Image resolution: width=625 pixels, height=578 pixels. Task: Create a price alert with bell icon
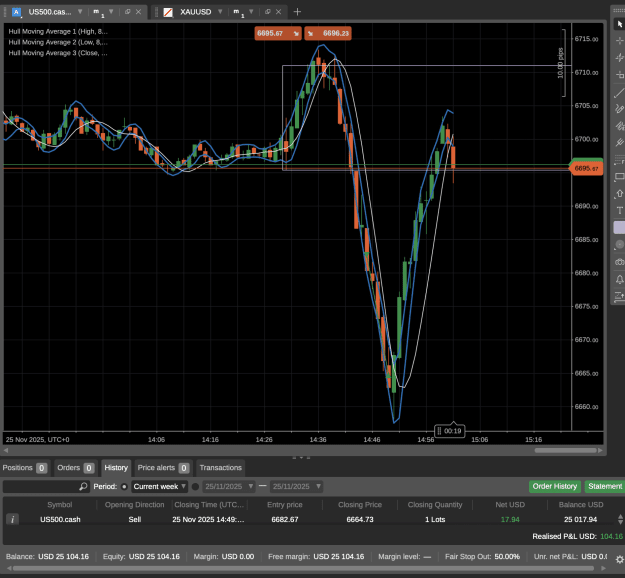[619, 279]
